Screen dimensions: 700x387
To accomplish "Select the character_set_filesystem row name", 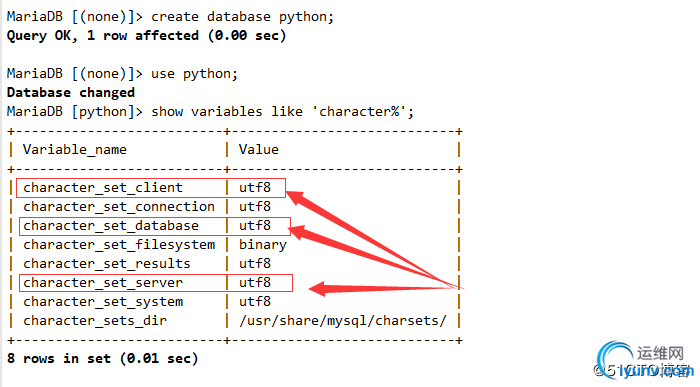I will [x=119, y=245].
